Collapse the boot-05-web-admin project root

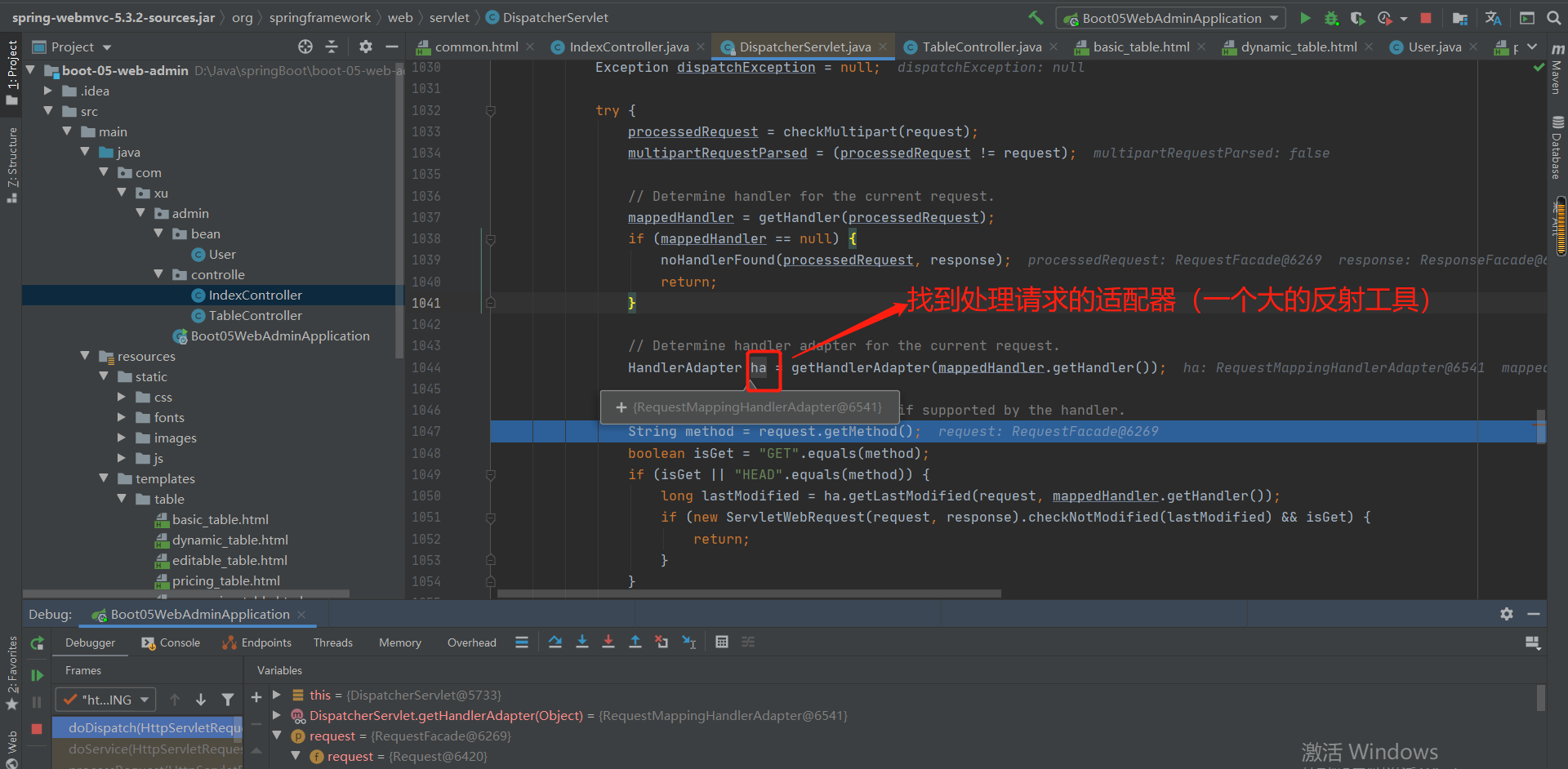click(x=30, y=70)
